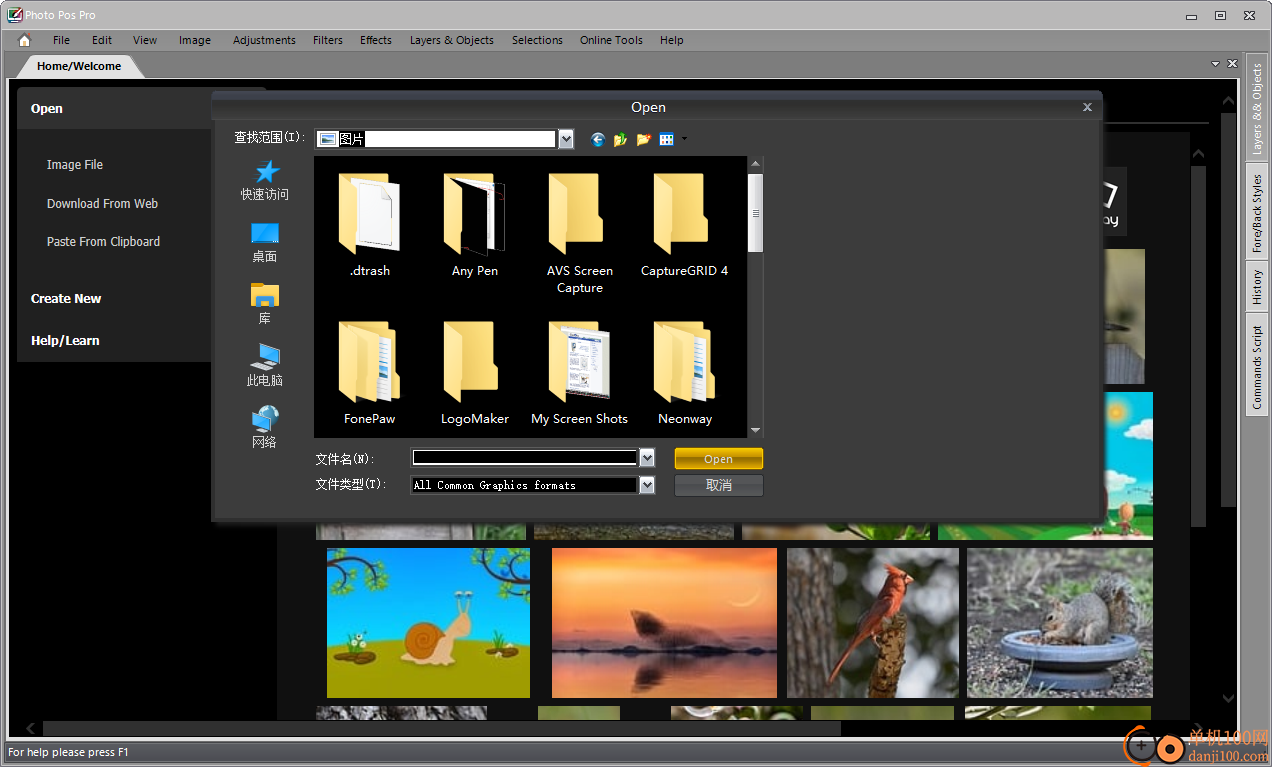Open the view menu icon

tap(667, 139)
